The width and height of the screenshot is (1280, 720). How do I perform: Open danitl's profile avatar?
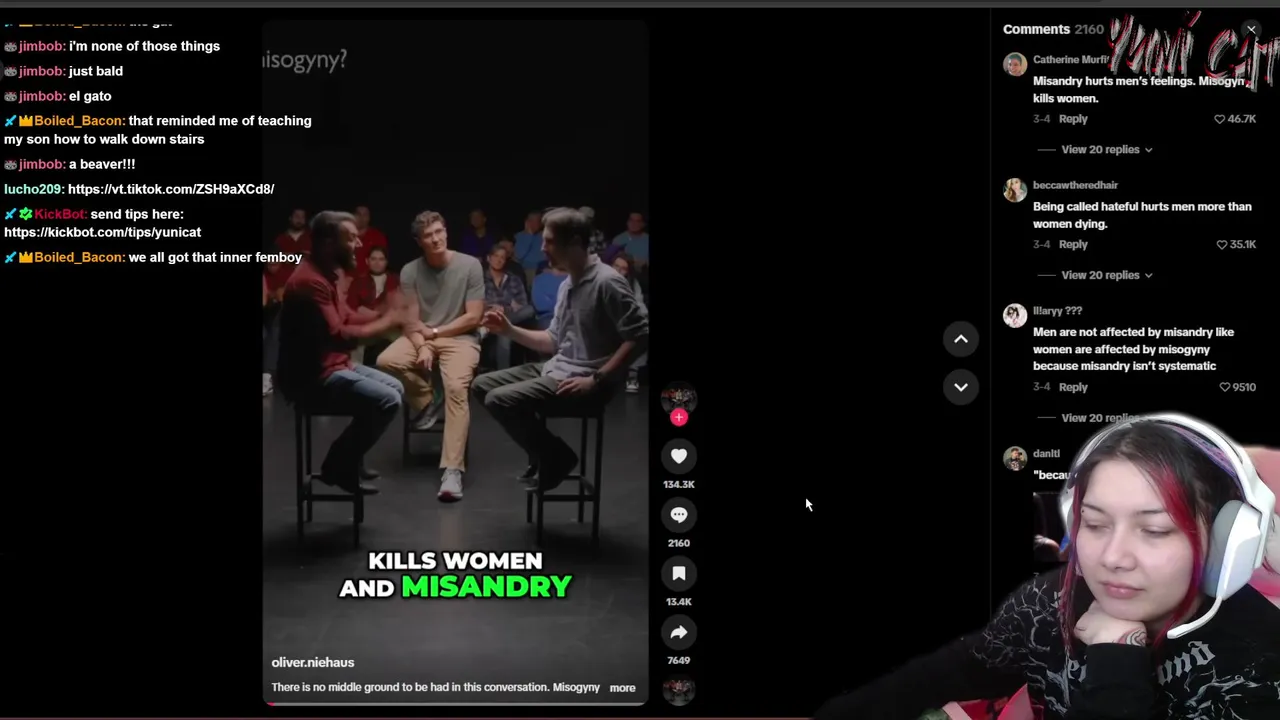(x=1015, y=458)
